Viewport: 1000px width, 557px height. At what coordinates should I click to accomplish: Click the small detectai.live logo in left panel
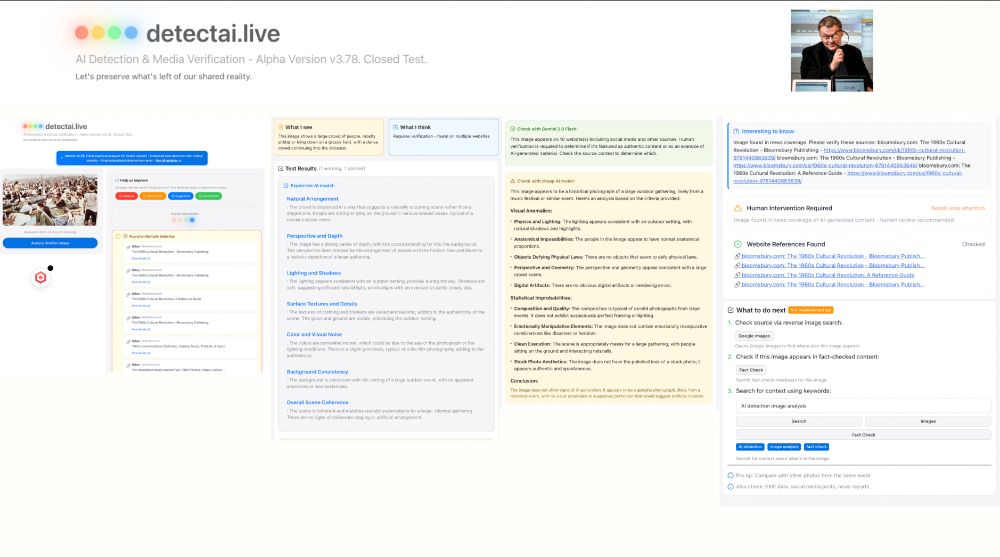point(55,126)
